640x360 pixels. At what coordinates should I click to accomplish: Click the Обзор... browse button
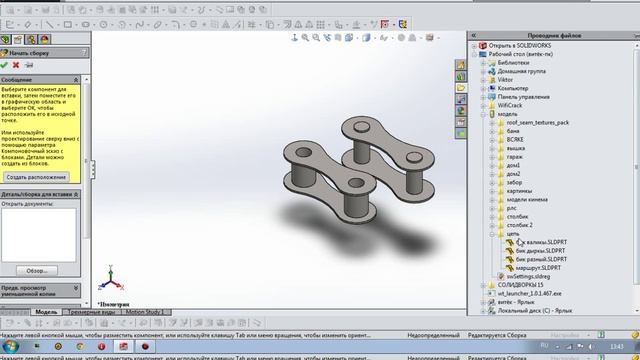pos(37,271)
